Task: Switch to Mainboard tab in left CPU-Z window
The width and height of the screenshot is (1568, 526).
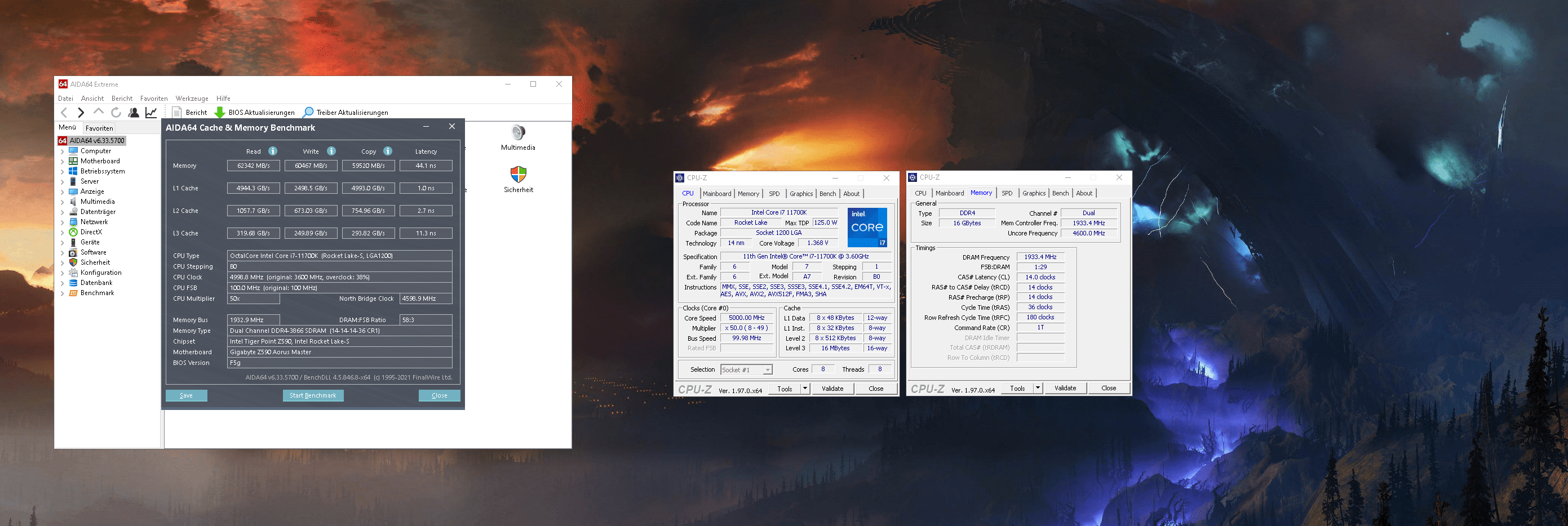Action: pos(717,194)
